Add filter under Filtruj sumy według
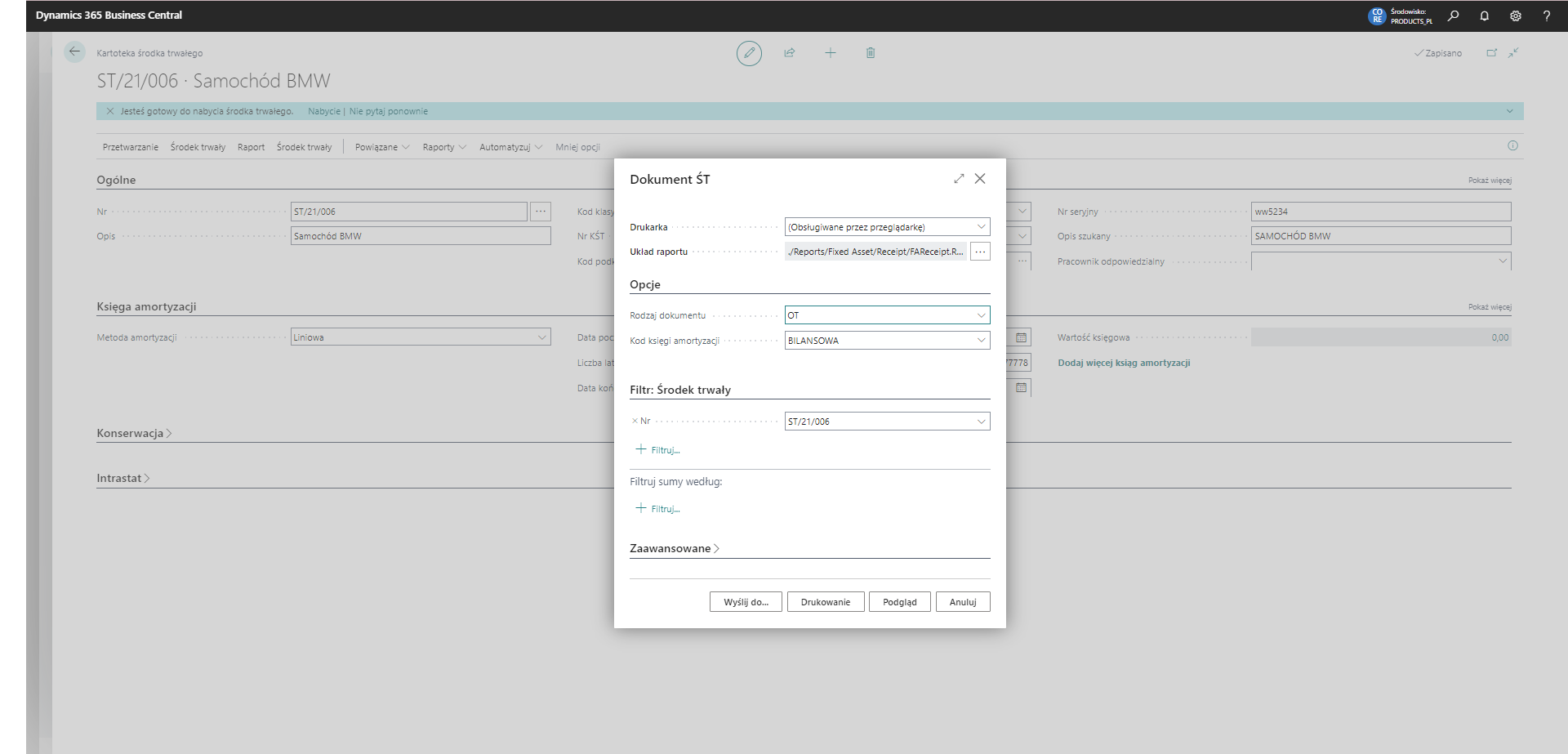Viewport: 1568px width, 754px height. click(658, 509)
